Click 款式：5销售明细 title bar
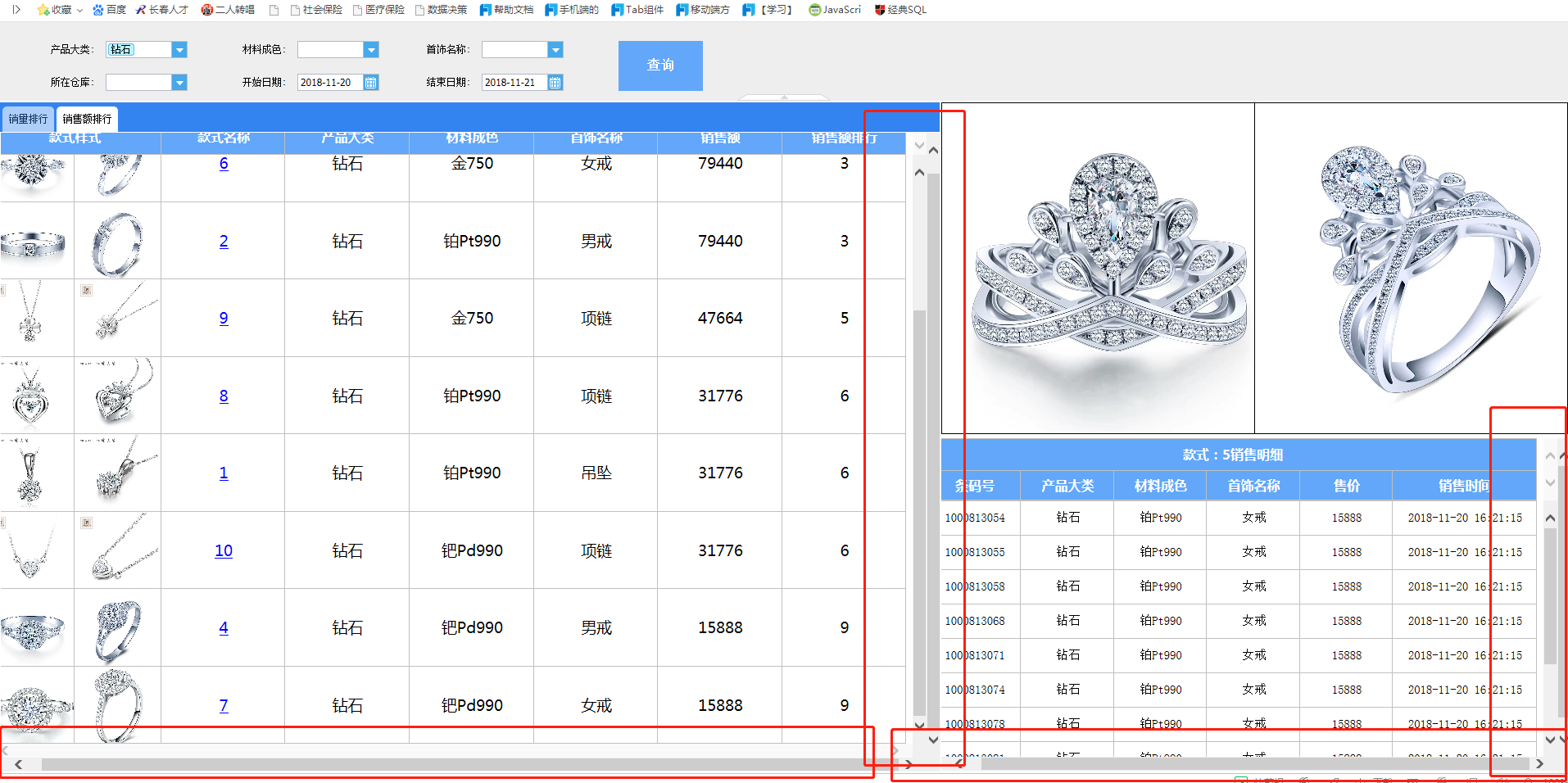 tap(1238, 455)
